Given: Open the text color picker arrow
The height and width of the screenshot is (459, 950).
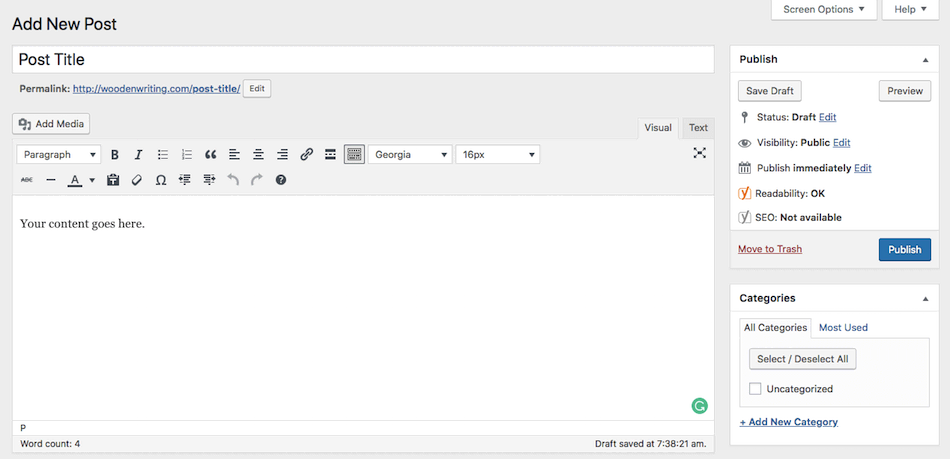Looking at the screenshot, I should click(x=92, y=180).
